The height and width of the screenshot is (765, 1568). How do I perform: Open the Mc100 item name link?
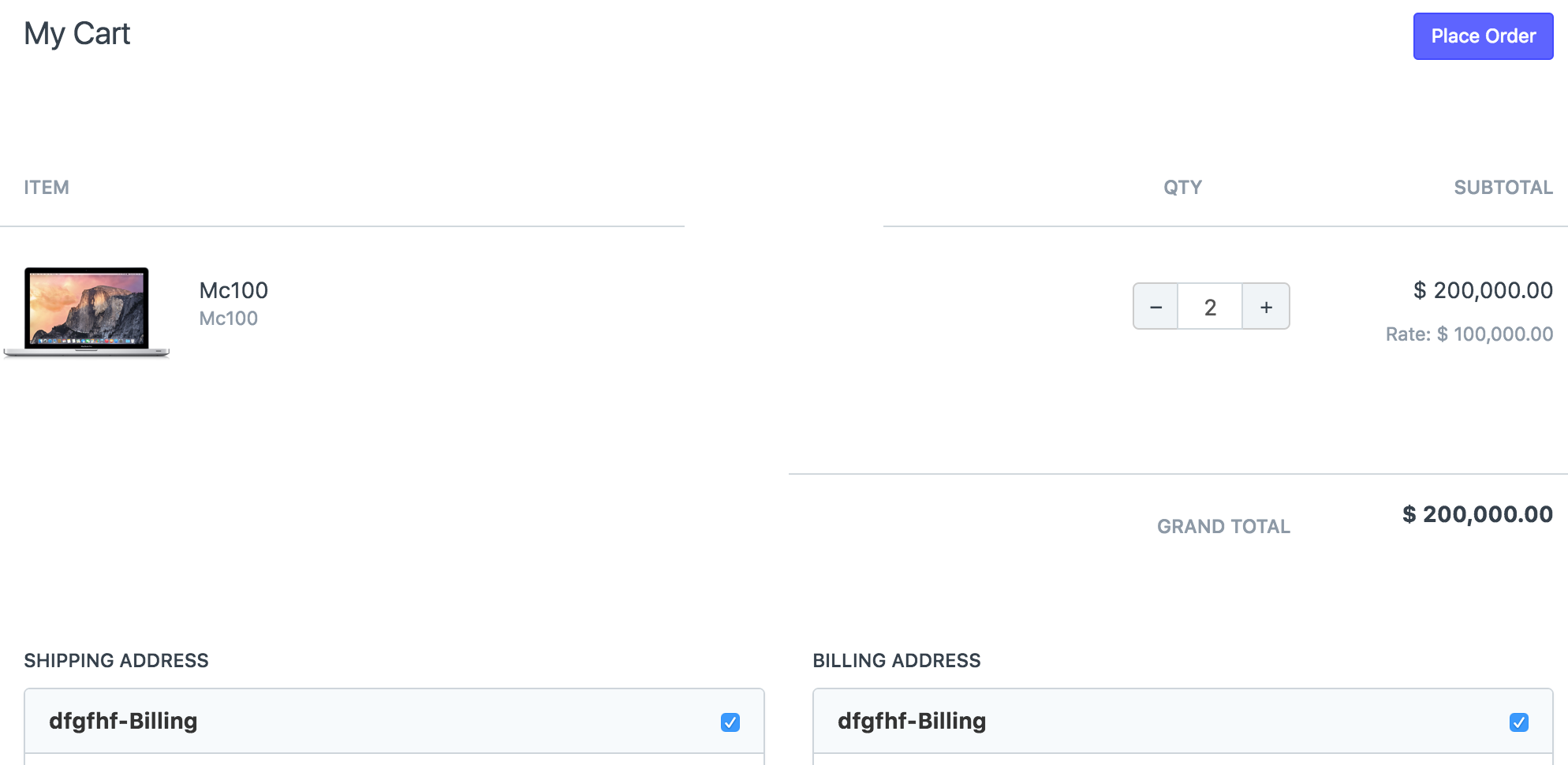point(233,290)
